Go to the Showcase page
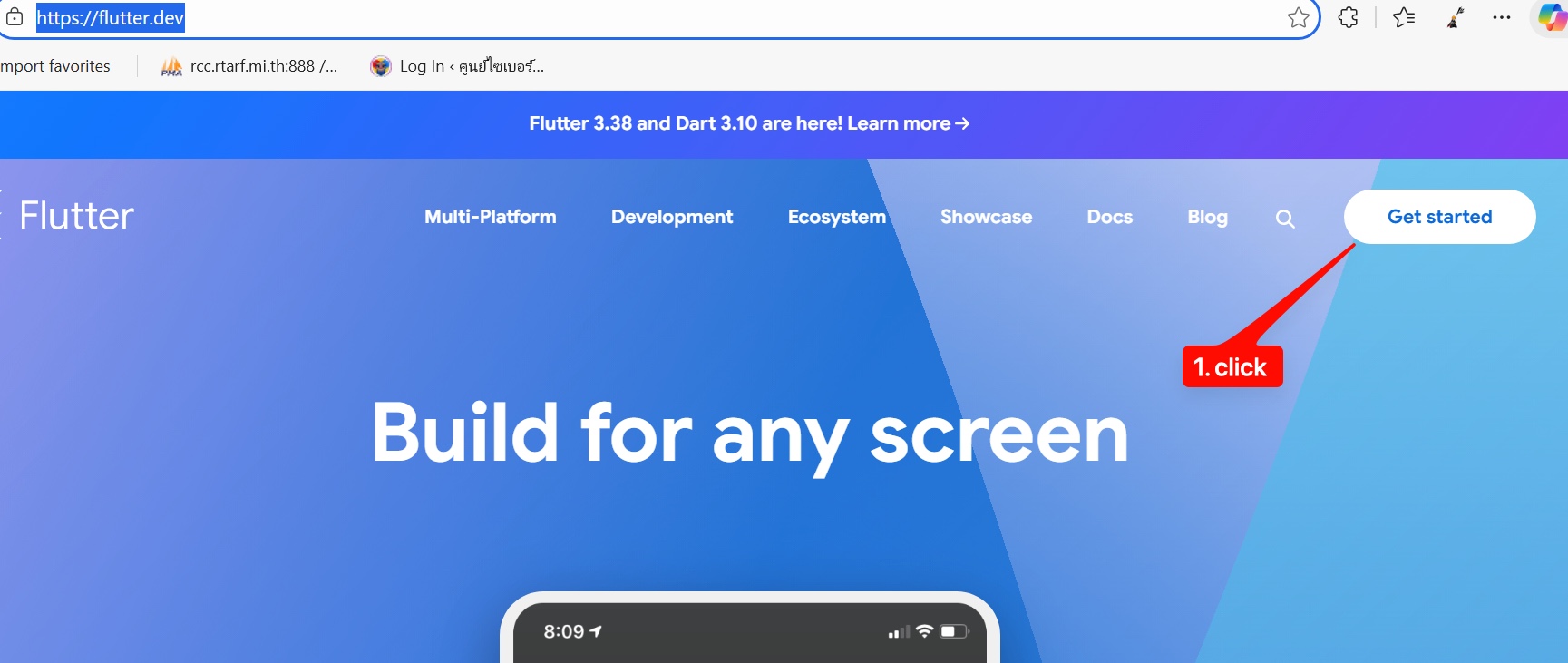 986,217
